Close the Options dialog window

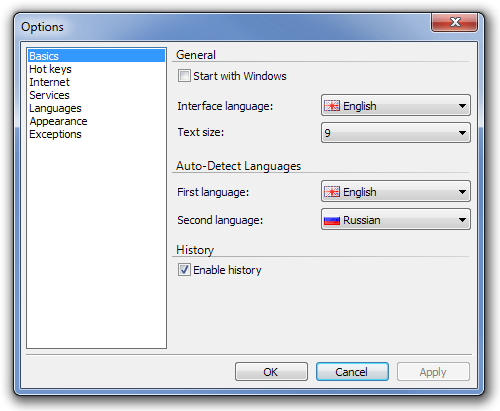(x=455, y=23)
